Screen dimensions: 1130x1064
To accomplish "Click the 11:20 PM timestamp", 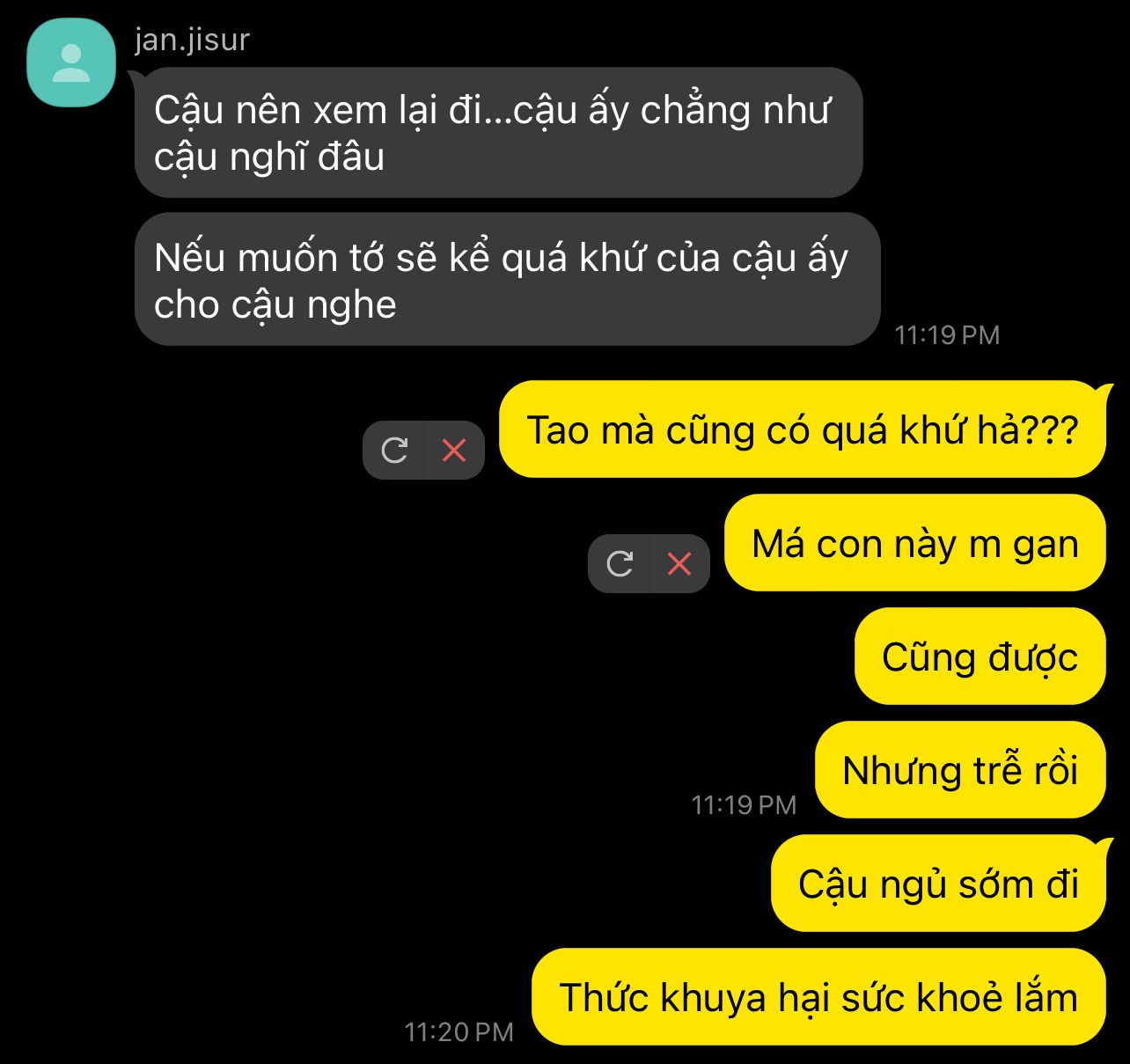I will pos(459,1032).
